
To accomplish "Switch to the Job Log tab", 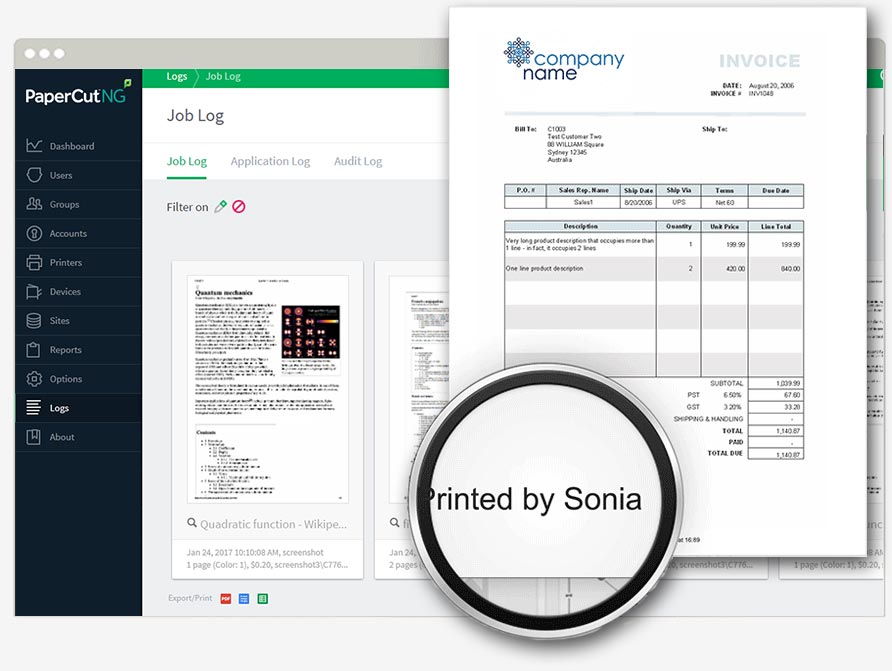I will [x=187, y=161].
